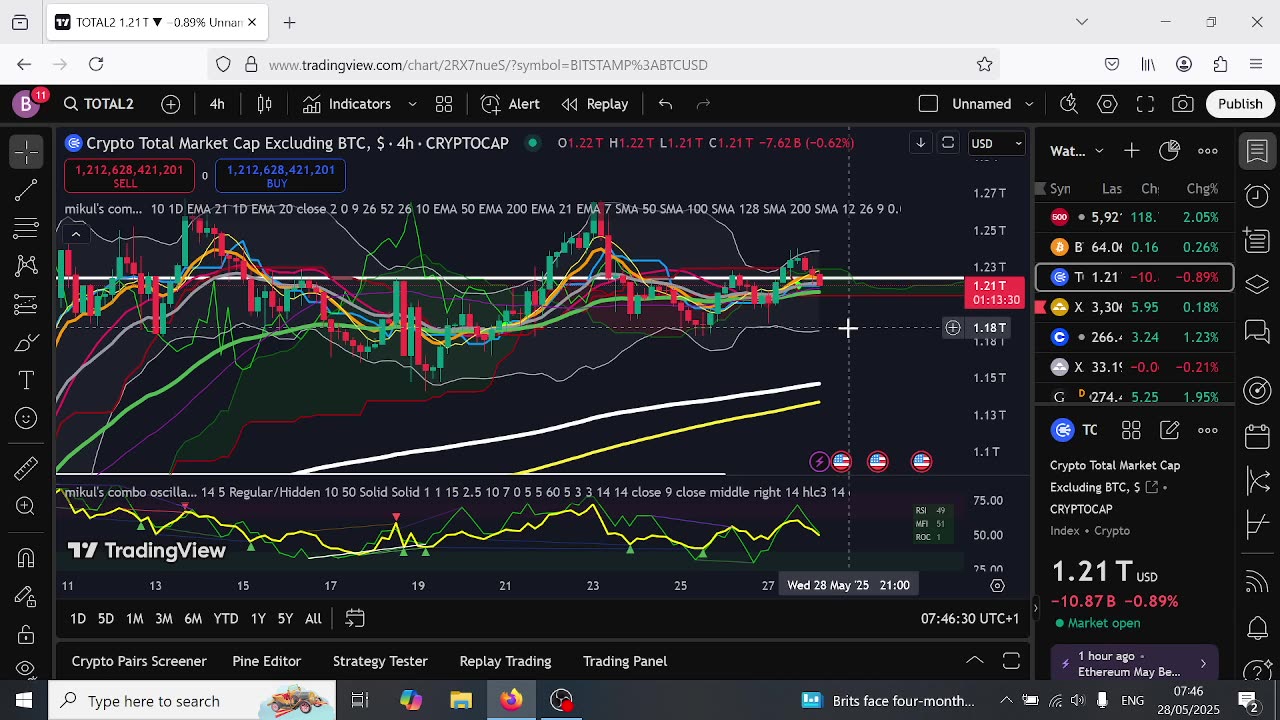Viewport: 1280px width, 720px height.
Task: Select the text annotation tool
Action: click(26, 381)
